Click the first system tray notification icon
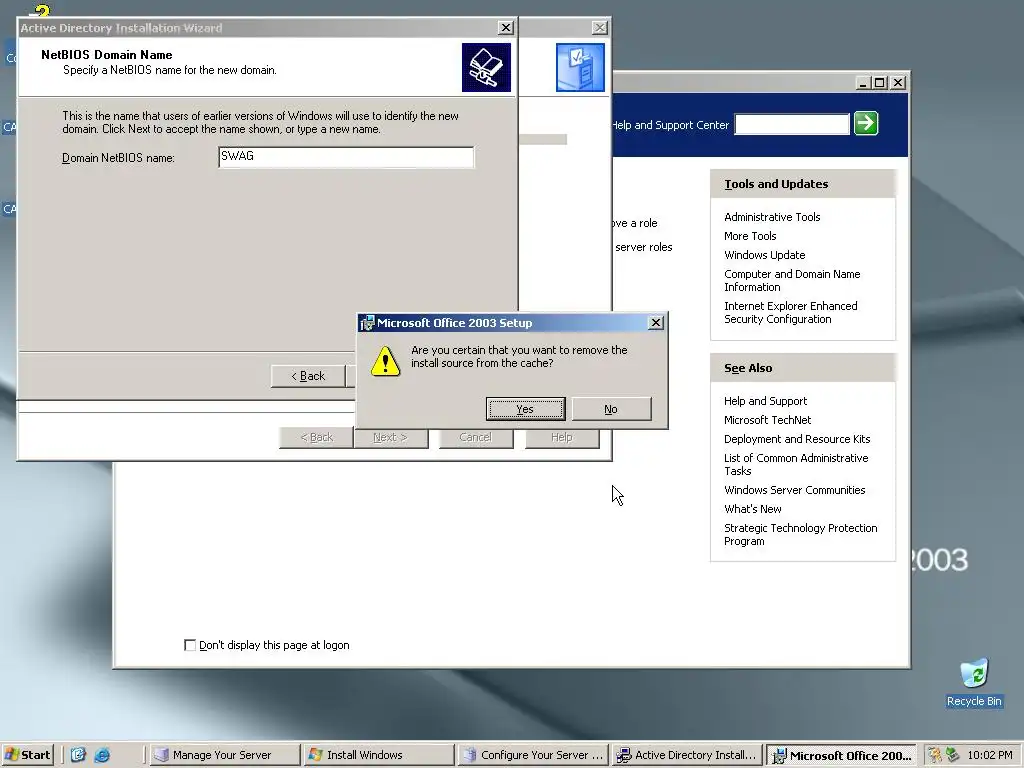 click(x=935, y=755)
